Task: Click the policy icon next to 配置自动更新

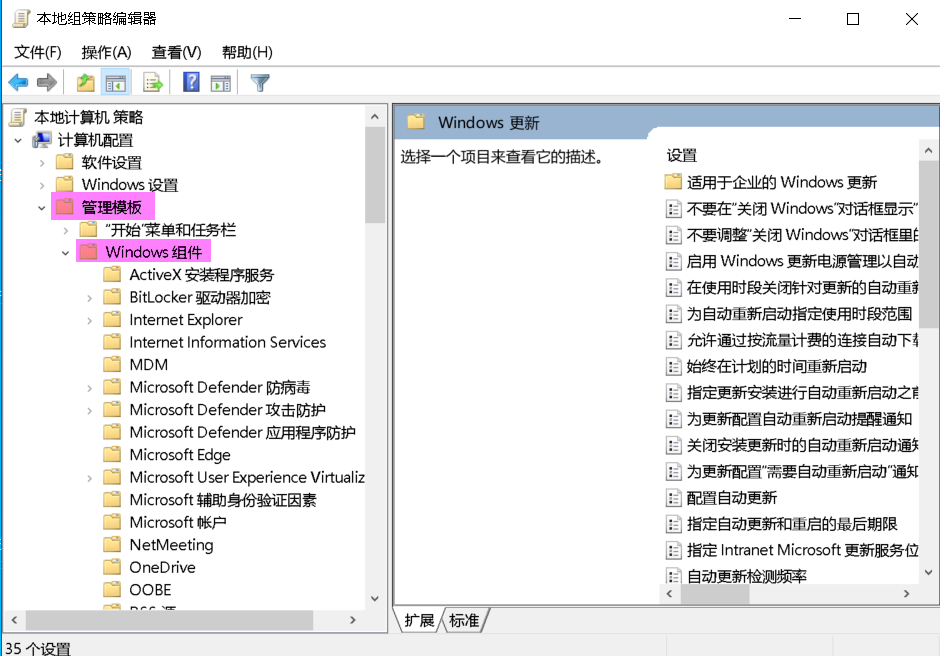Action: 673,498
